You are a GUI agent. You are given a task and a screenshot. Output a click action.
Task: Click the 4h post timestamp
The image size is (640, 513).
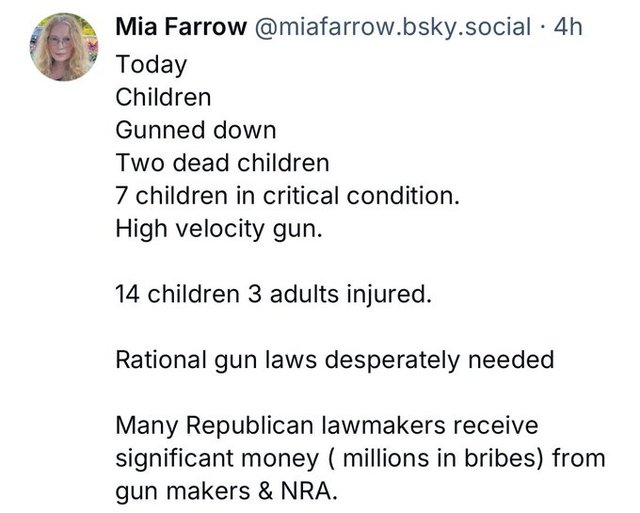pos(568,27)
